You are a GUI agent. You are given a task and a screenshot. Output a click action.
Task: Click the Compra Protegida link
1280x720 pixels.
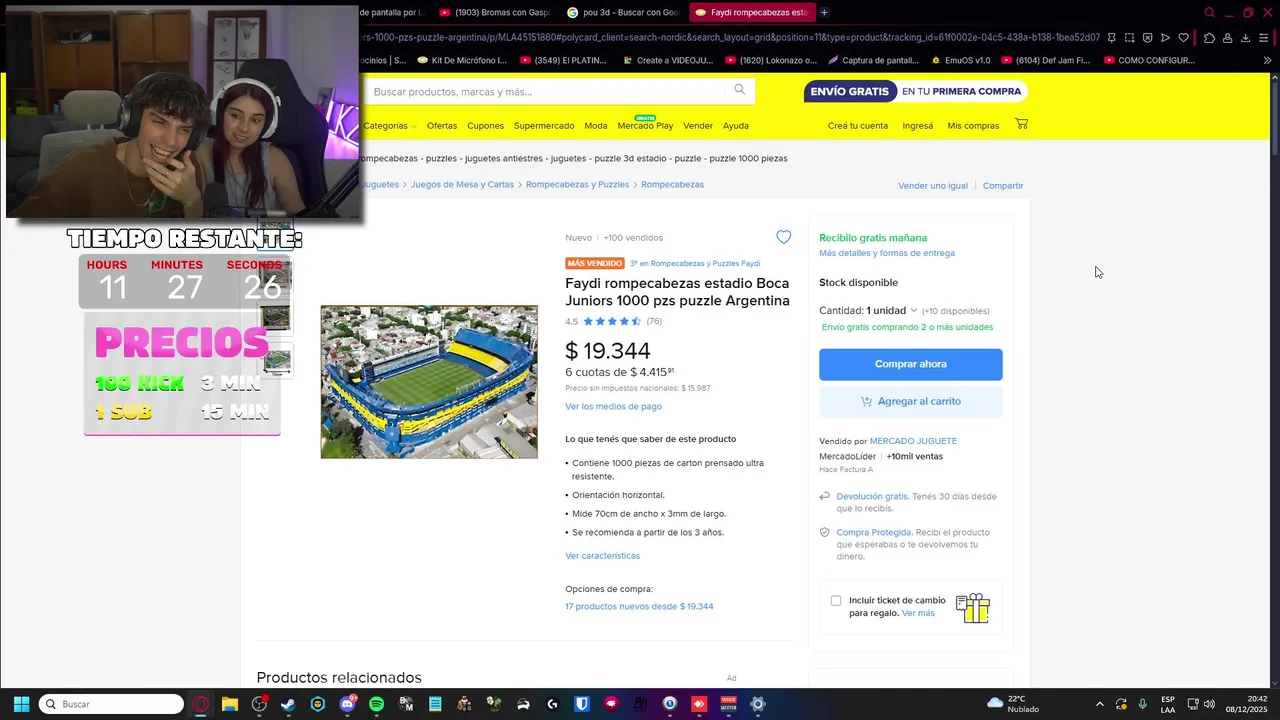[x=873, y=532]
